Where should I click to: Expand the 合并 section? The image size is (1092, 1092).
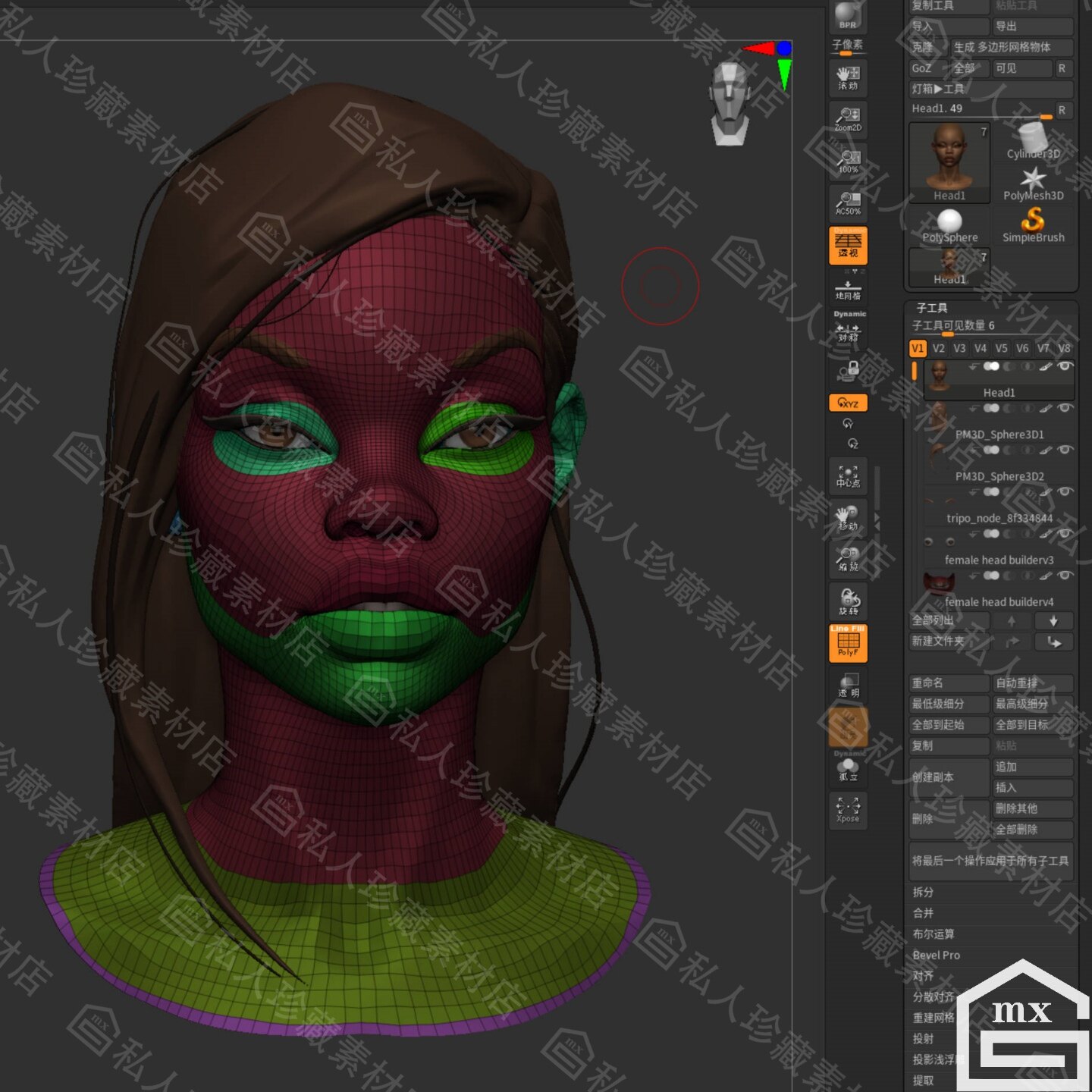(923, 914)
